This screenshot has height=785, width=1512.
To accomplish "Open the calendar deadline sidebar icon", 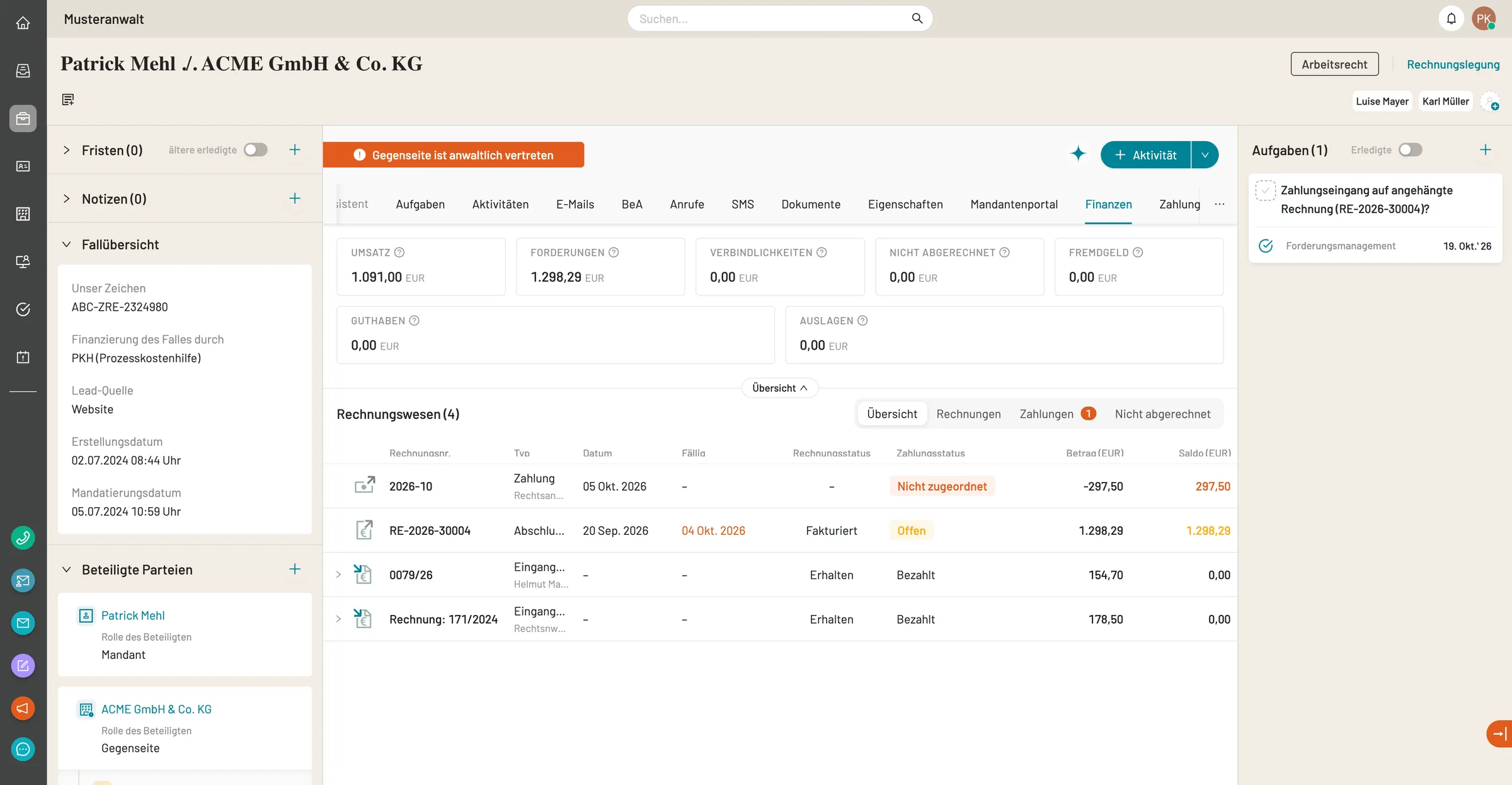I will coord(23,357).
